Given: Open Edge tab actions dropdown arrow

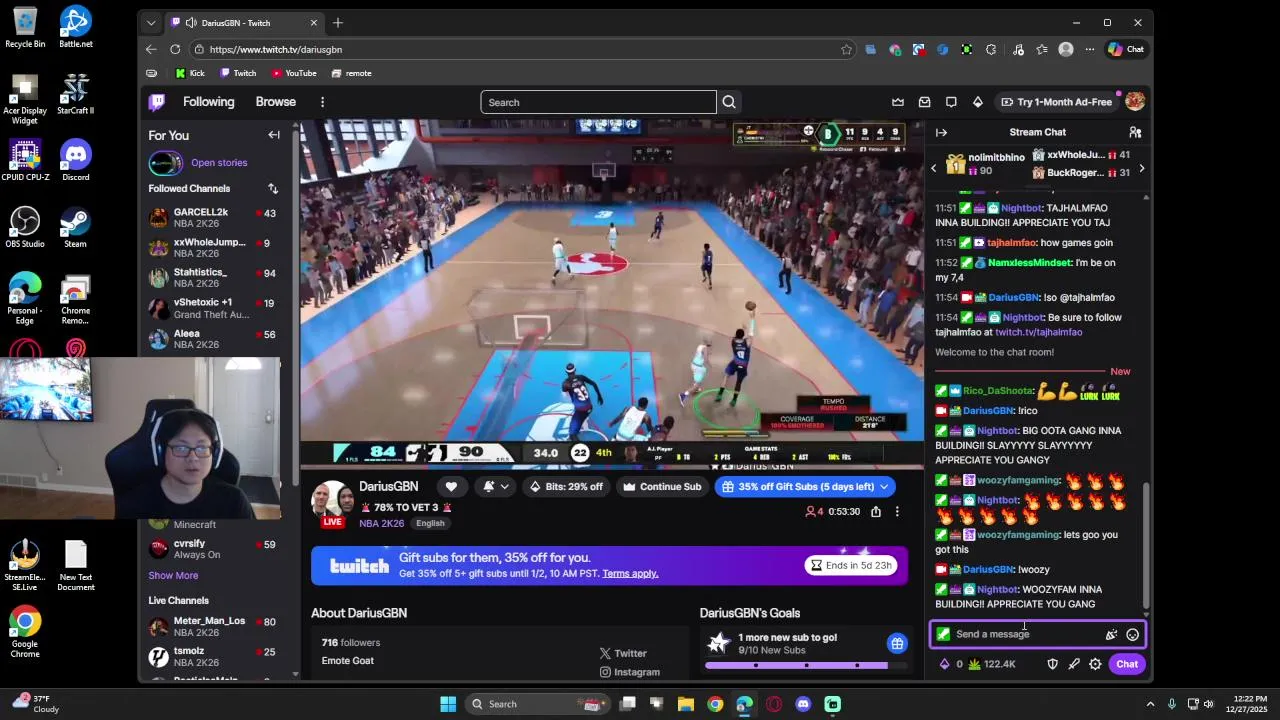Looking at the screenshot, I should [x=151, y=23].
